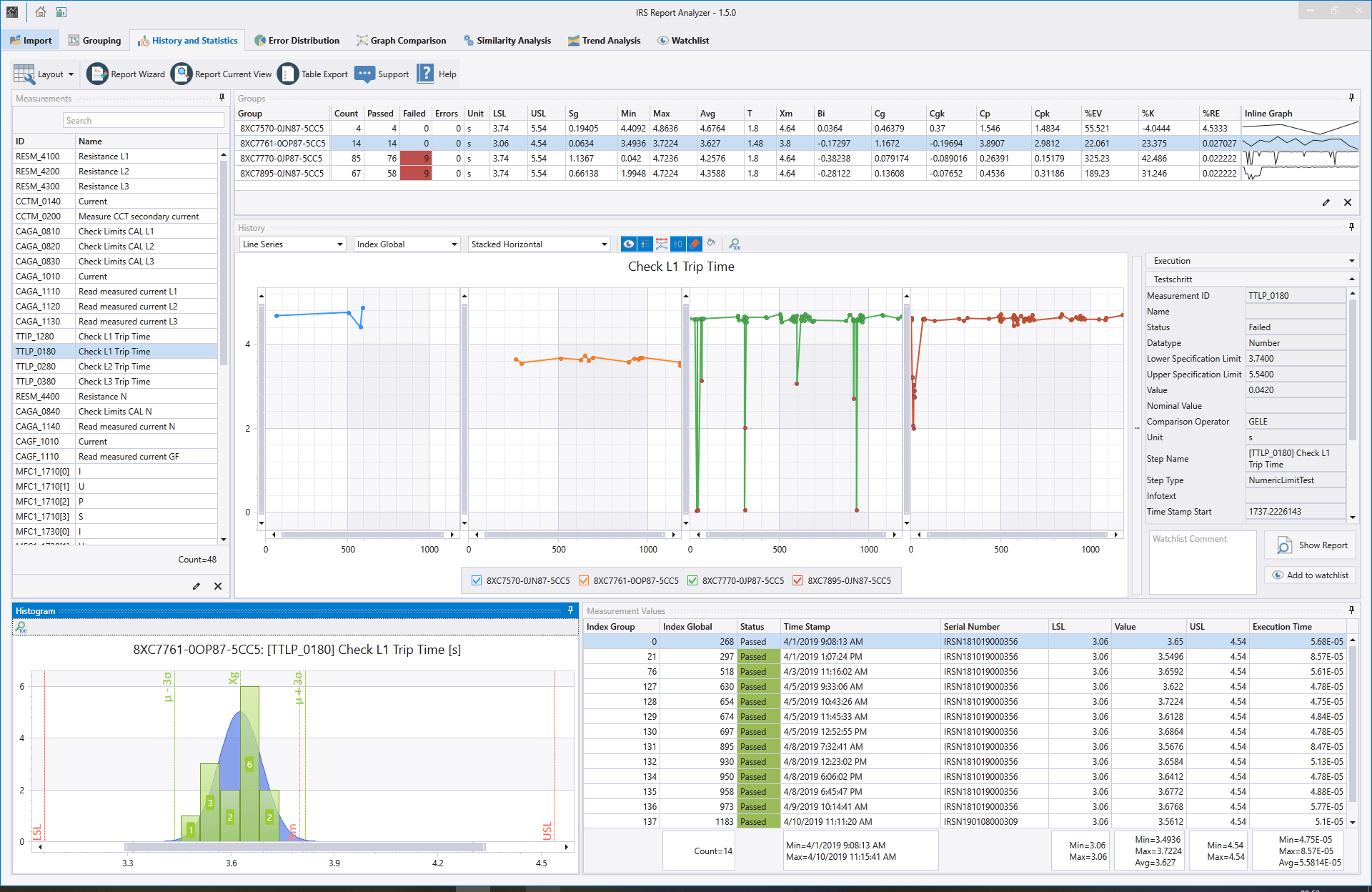This screenshot has height=892, width=1372.
Task: Switch to the Grouping tab
Action: pyautogui.click(x=95, y=41)
